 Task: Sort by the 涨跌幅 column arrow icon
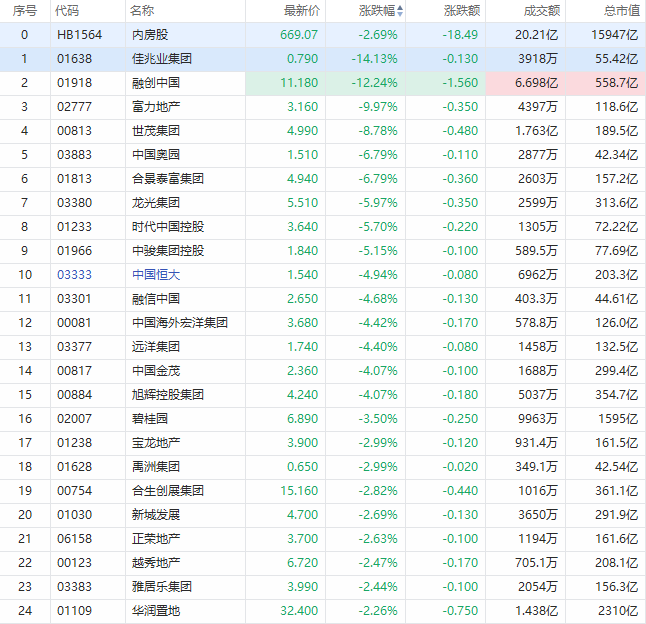pyautogui.click(x=400, y=11)
